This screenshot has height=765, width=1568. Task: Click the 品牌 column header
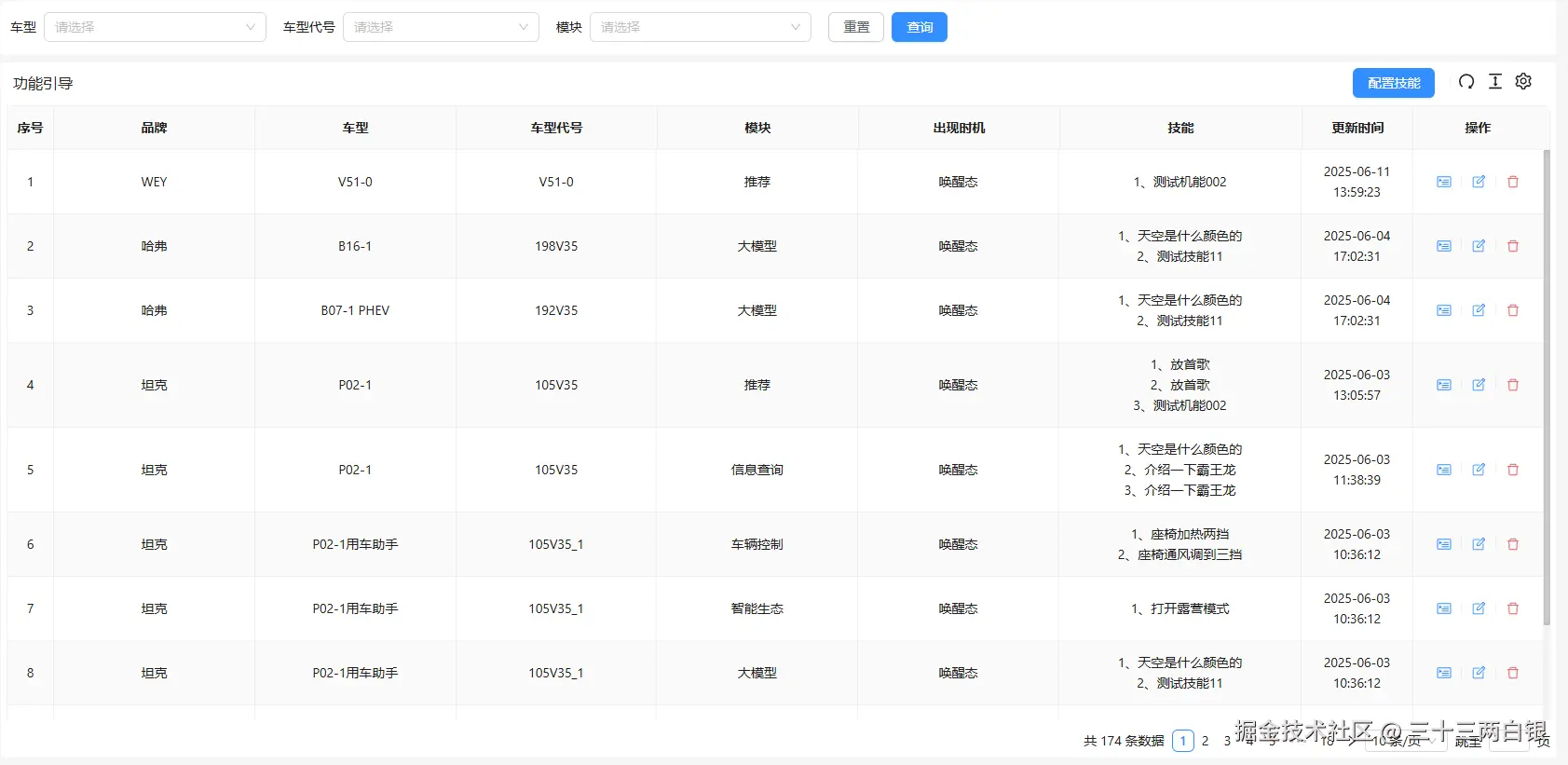click(154, 128)
